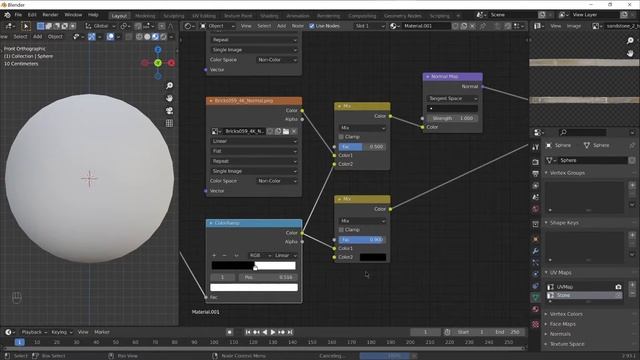
Task: Toggle the Use Nodes checkbox
Action: coord(312,26)
